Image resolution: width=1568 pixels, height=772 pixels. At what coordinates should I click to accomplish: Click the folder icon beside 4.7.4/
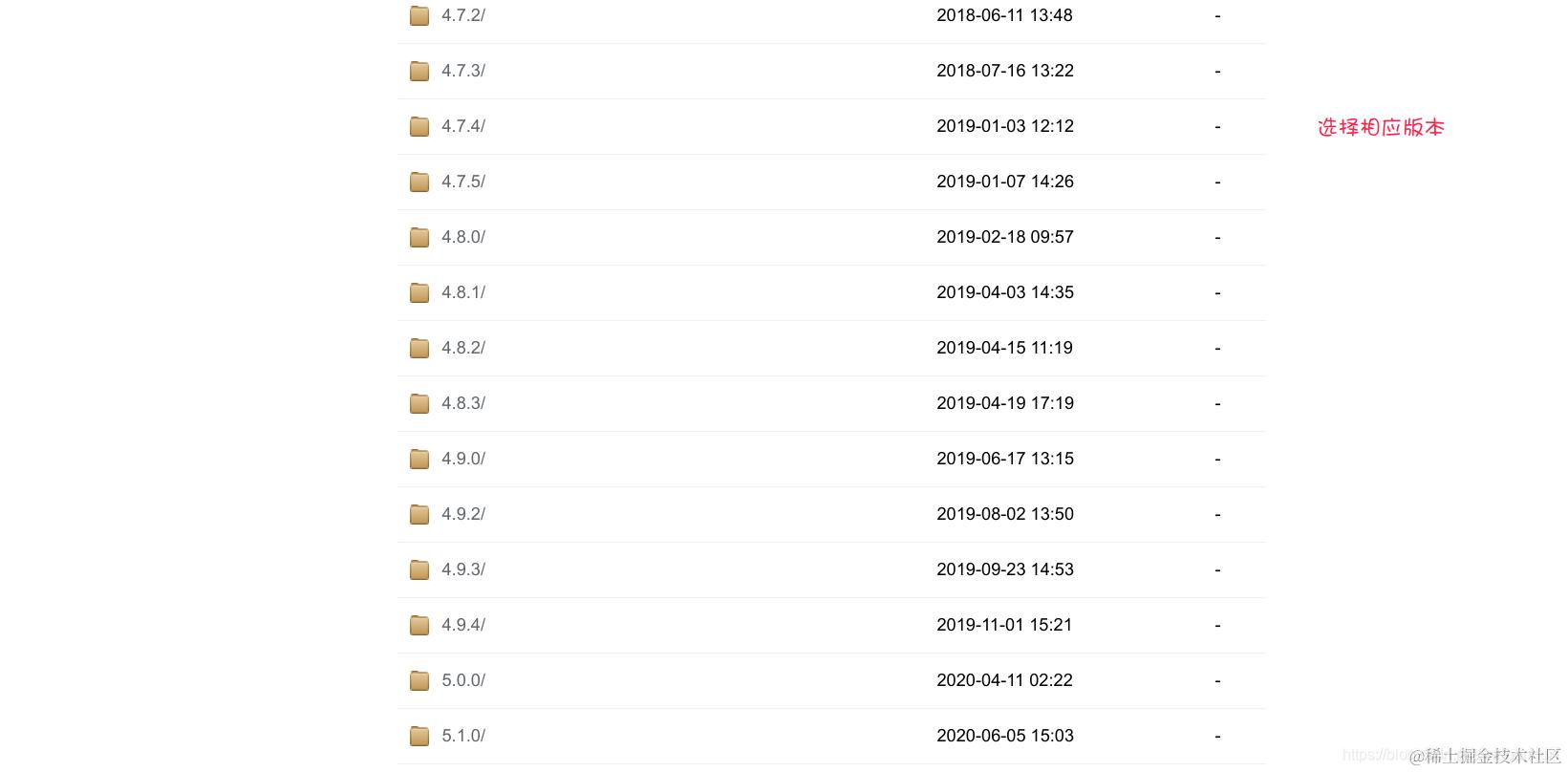pos(419,126)
